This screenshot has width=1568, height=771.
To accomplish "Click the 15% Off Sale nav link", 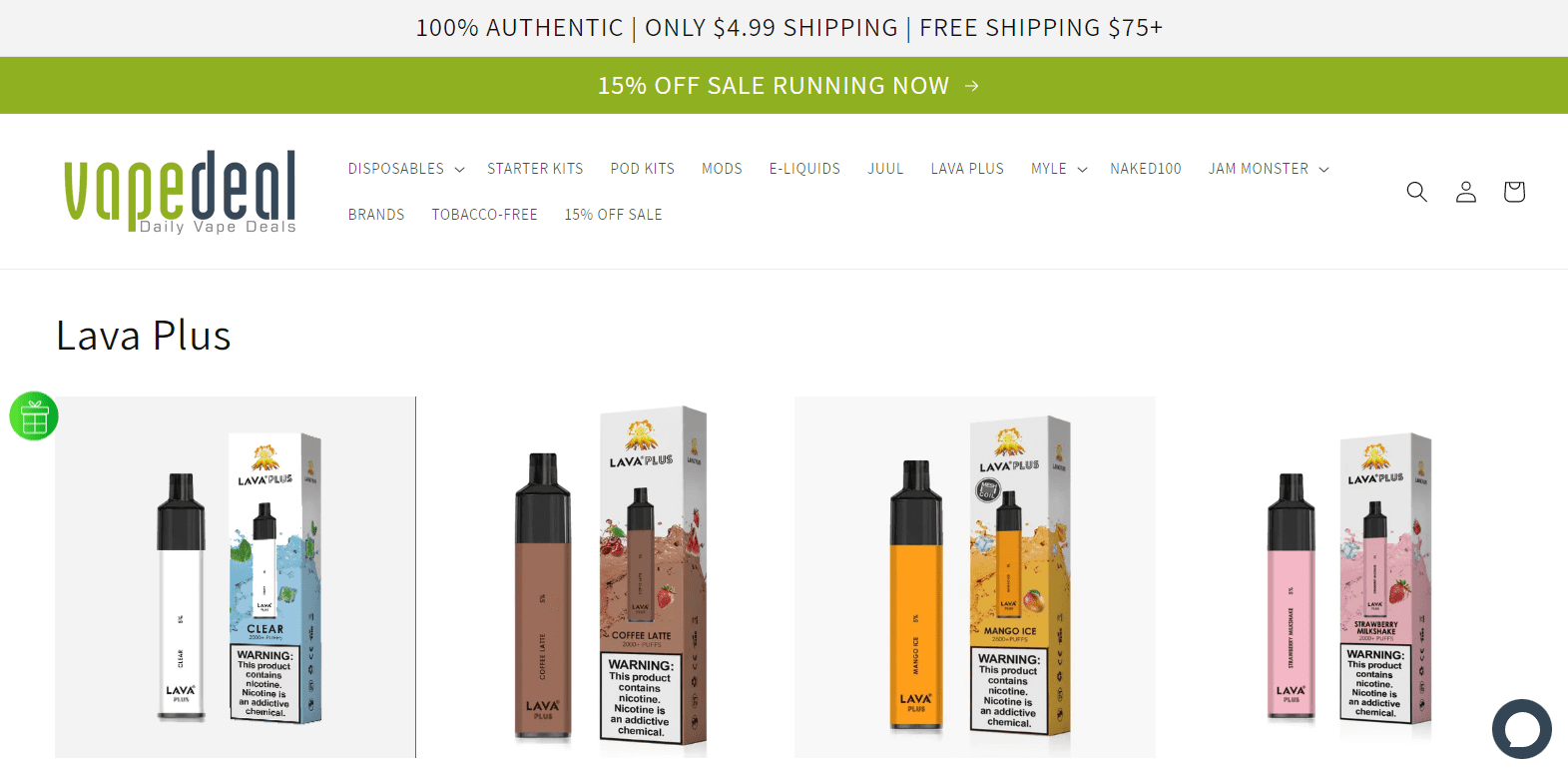I will (613, 215).
